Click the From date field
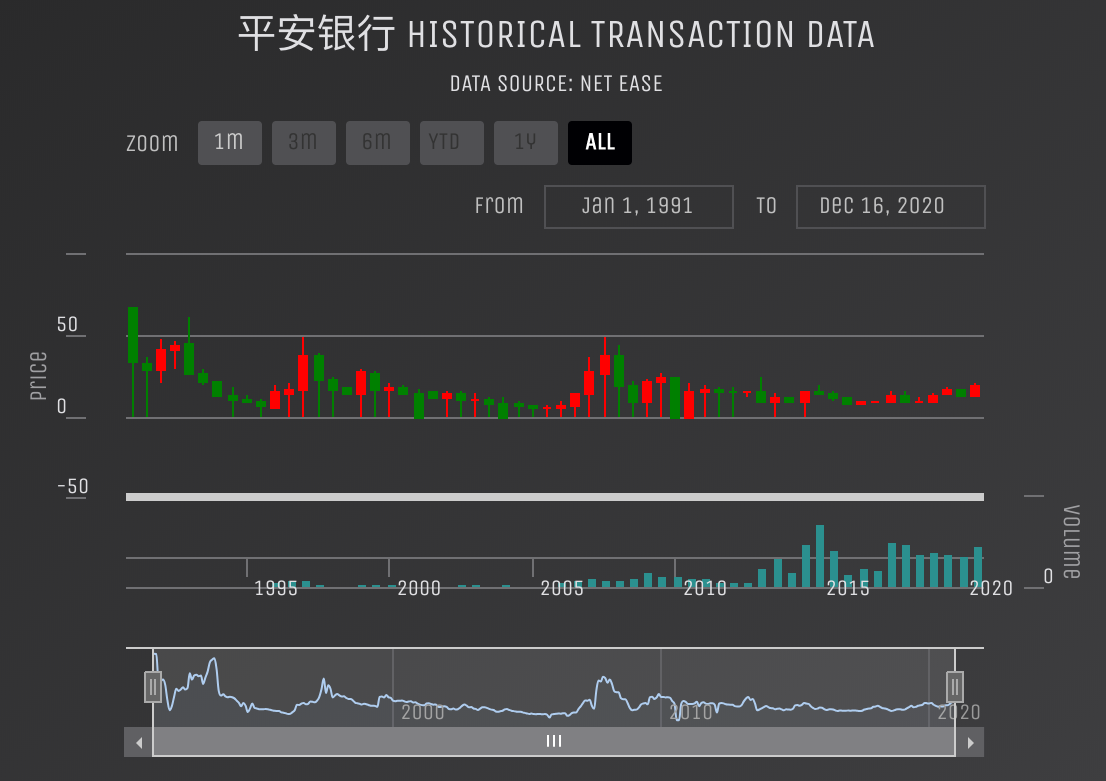This screenshot has width=1106, height=781. click(x=638, y=207)
